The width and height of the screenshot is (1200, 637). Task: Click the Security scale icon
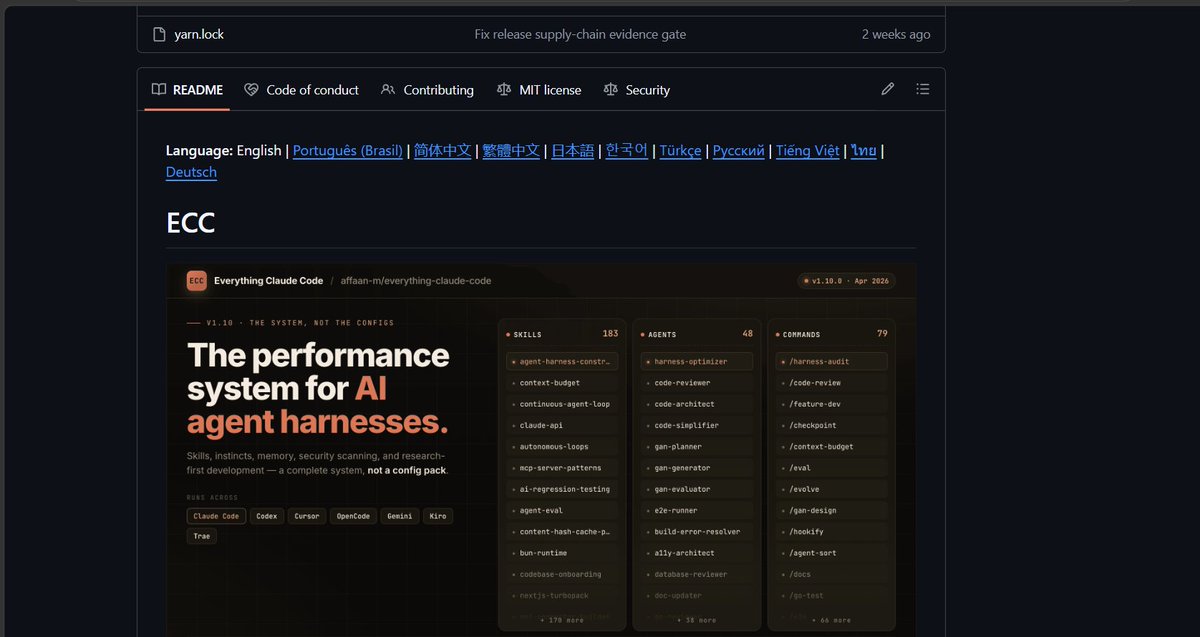[x=611, y=90]
